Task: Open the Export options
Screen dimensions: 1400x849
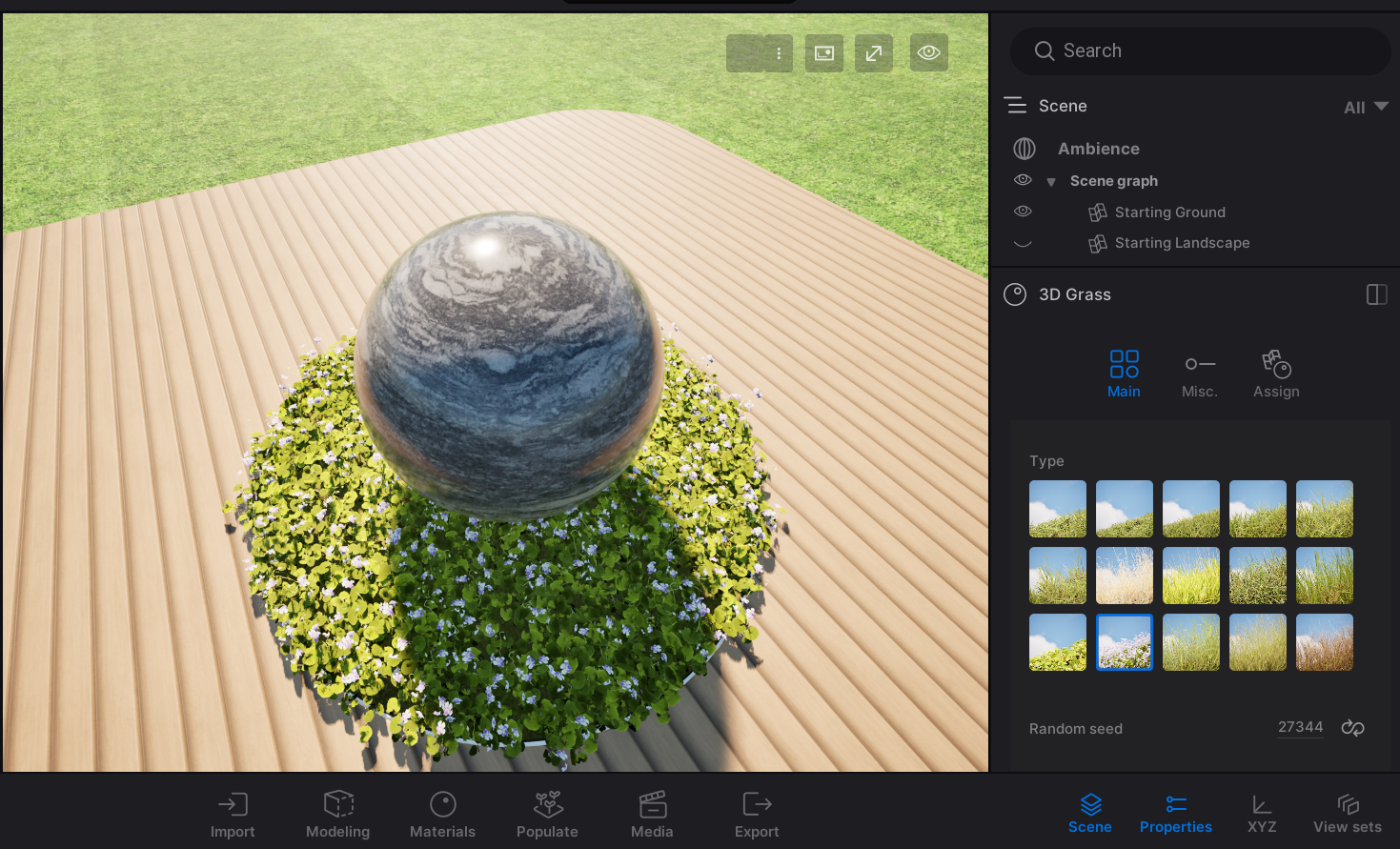Action: [x=757, y=815]
